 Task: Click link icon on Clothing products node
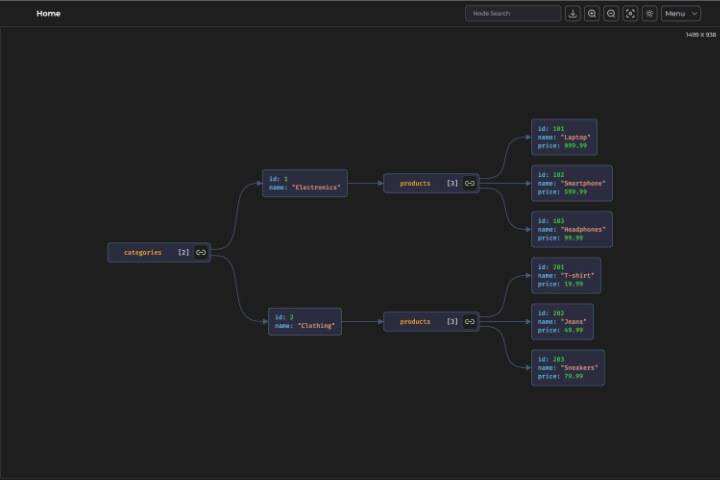coord(470,322)
